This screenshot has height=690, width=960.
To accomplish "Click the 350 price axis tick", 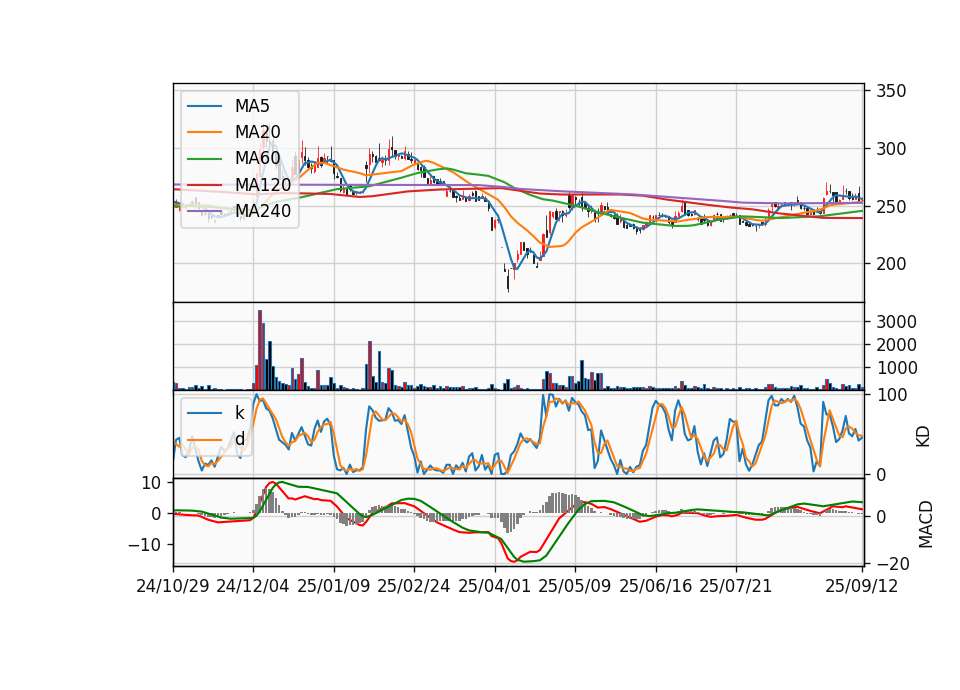I will pos(891,91).
